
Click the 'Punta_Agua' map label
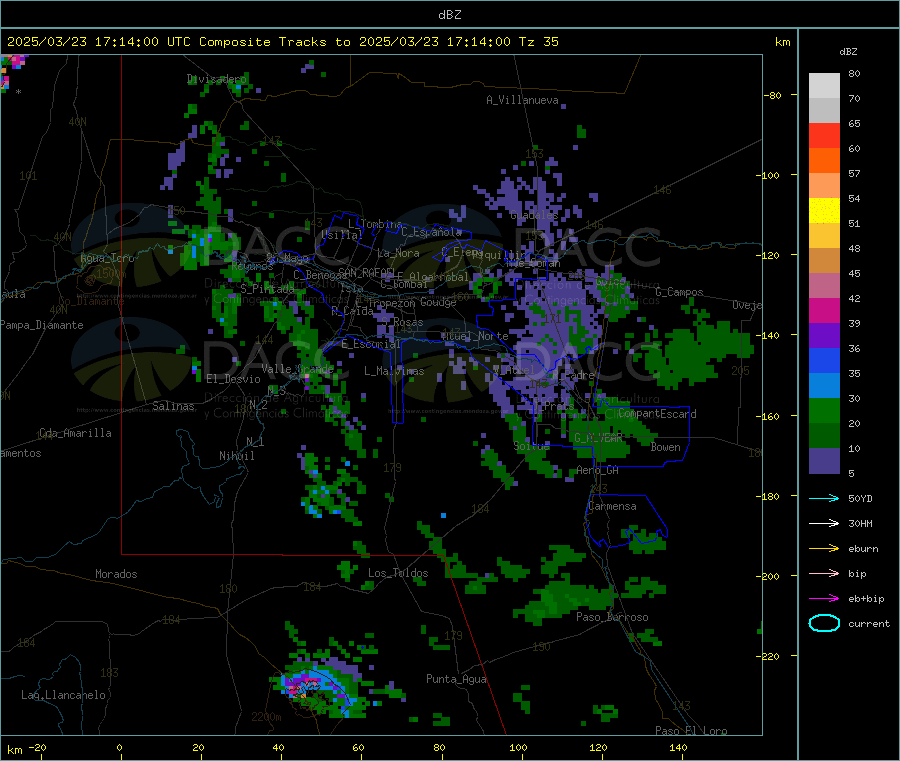tap(456, 679)
